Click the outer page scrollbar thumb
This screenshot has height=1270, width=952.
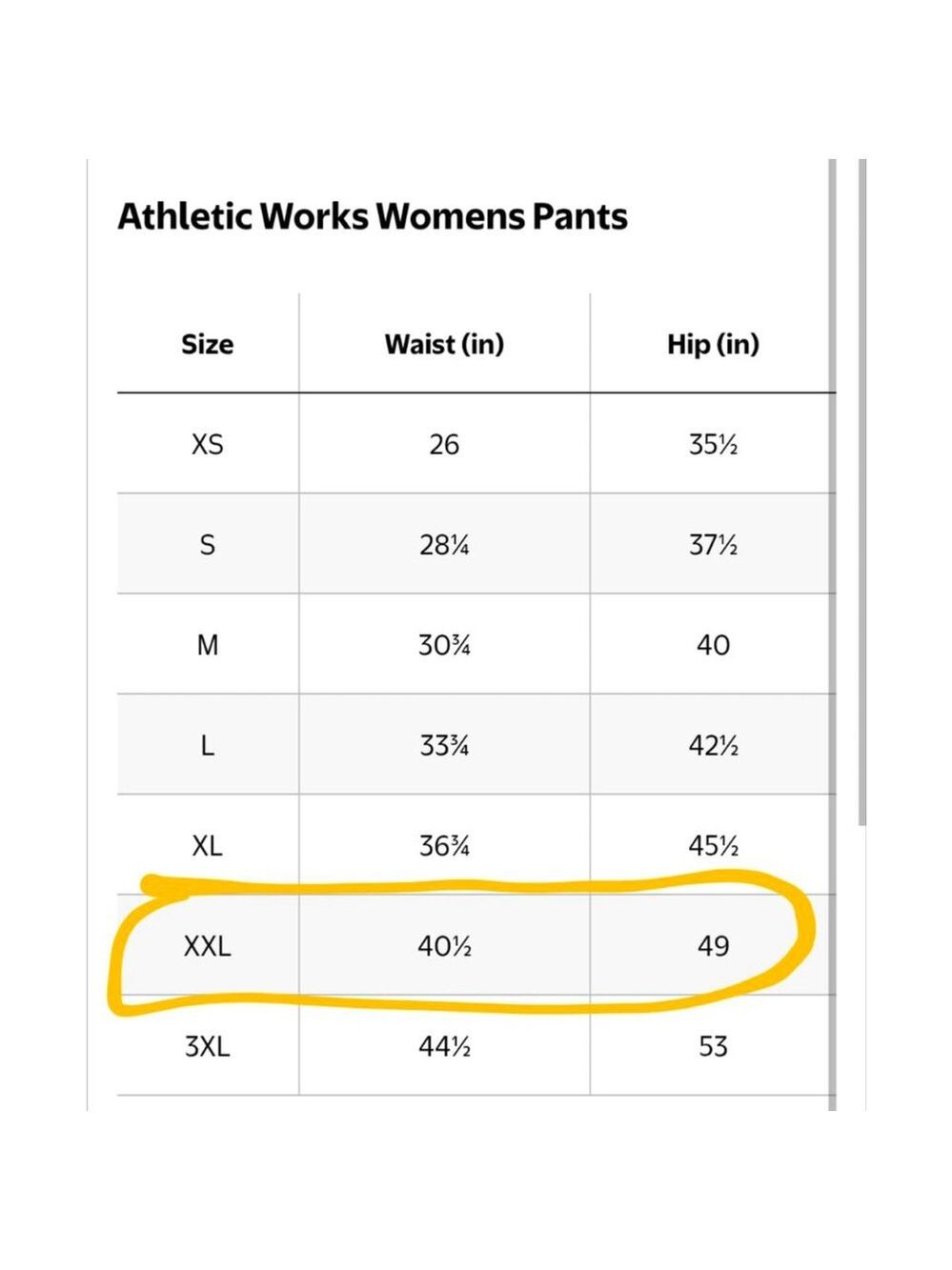[x=862, y=492]
